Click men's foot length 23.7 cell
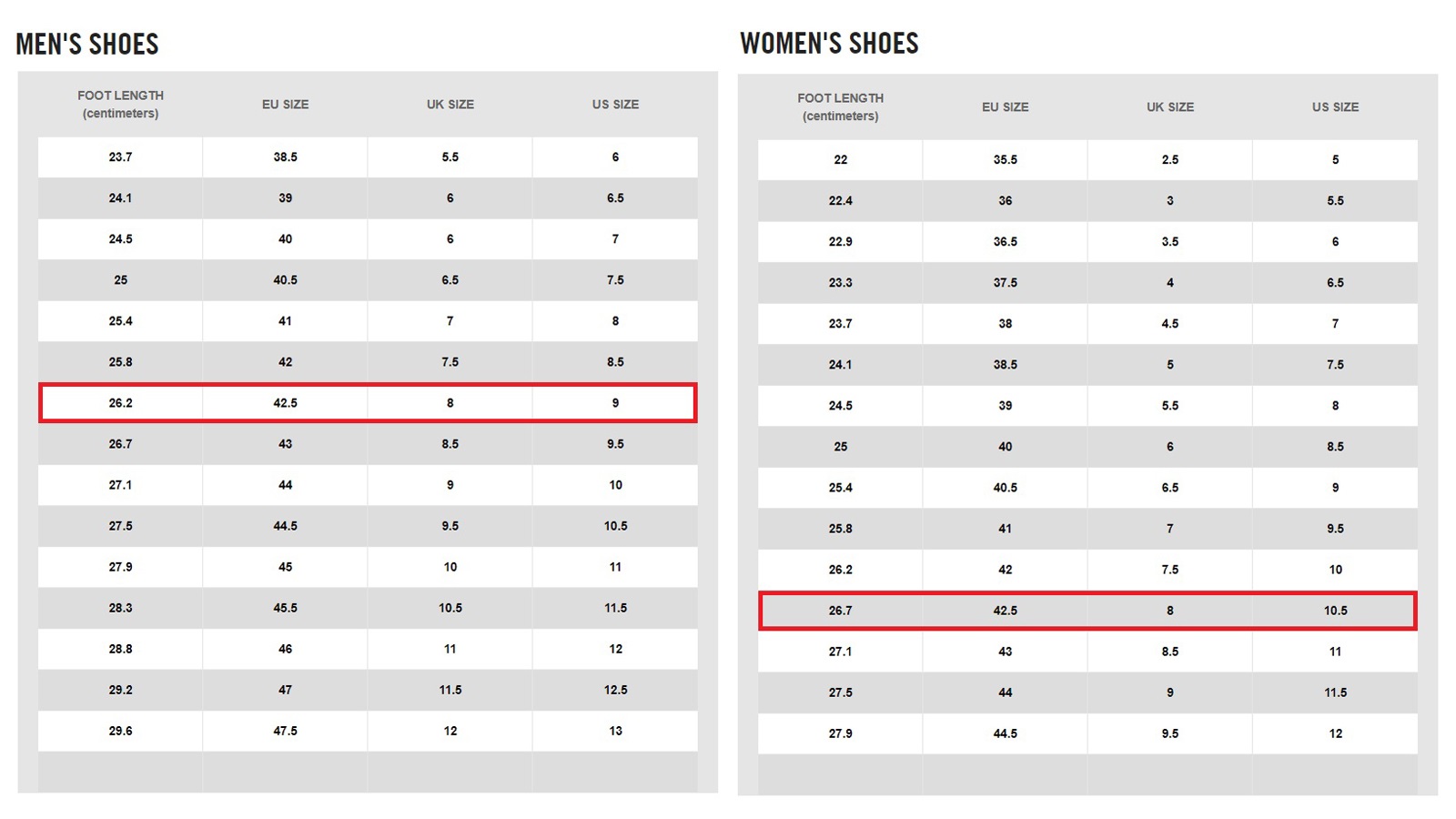The width and height of the screenshot is (1456, 819). pos(120,157)
